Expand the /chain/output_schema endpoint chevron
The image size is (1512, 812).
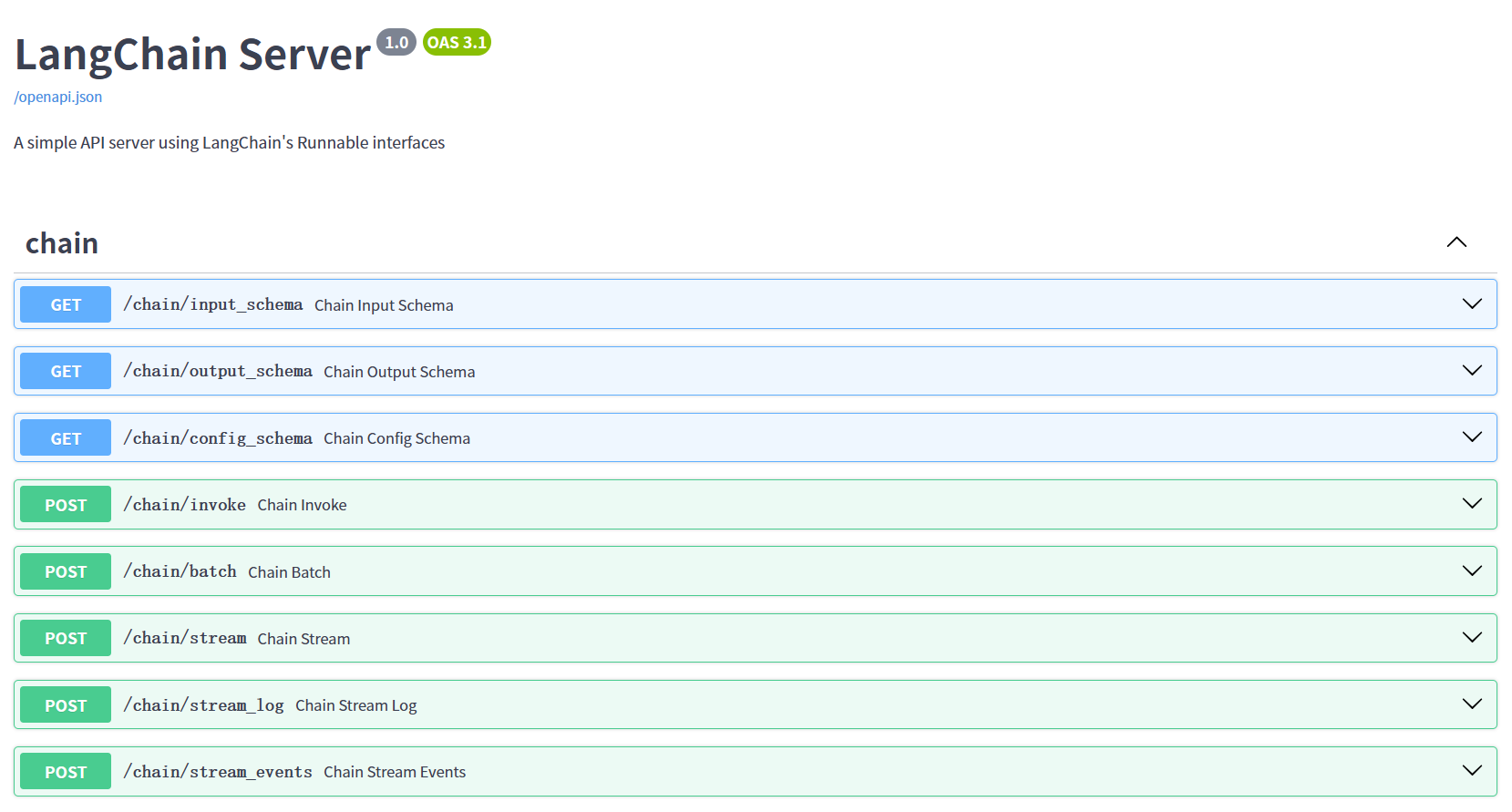point(1472,370)
